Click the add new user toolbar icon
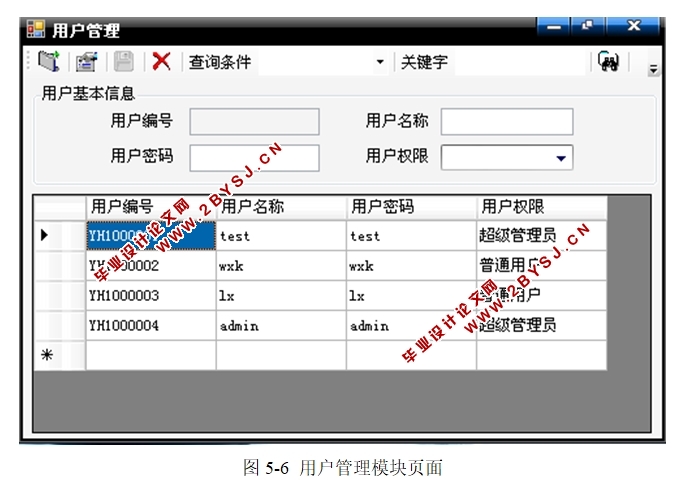This screenshot has height=504, width=696. [x=49, y=62]
